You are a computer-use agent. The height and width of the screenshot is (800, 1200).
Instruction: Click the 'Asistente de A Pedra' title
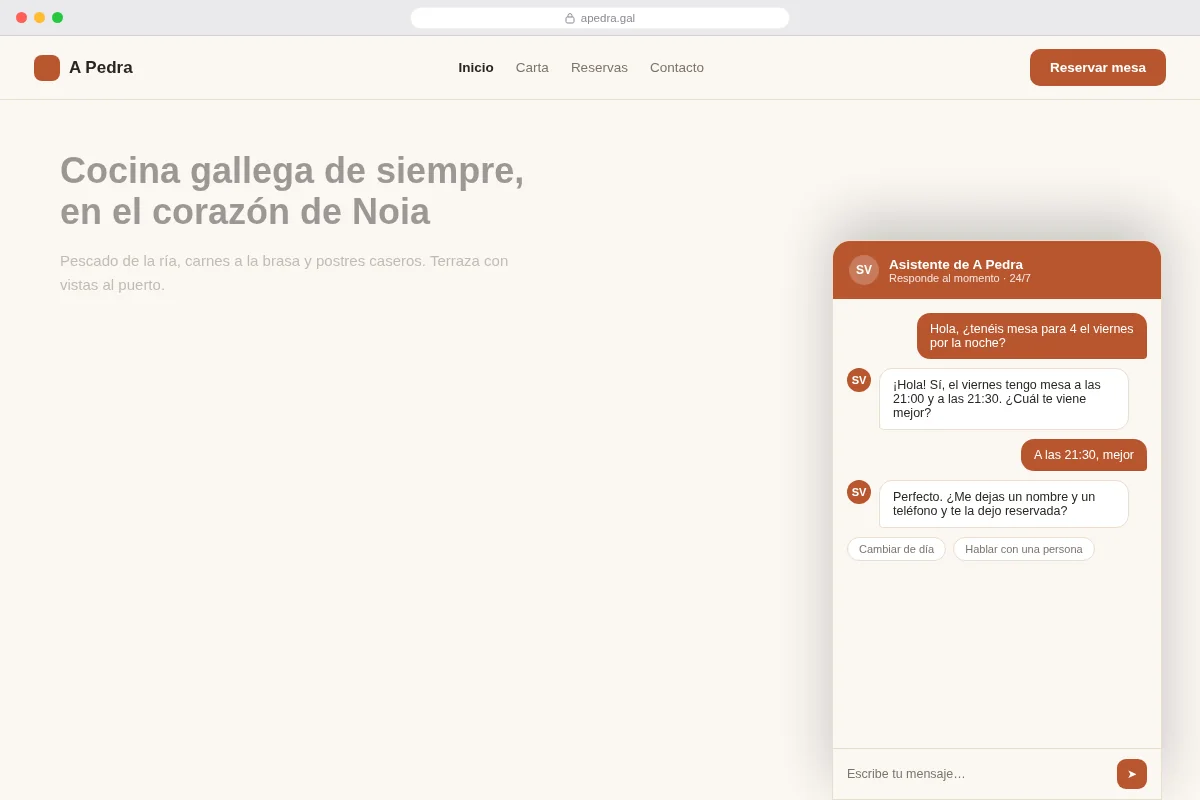point(956,264)
